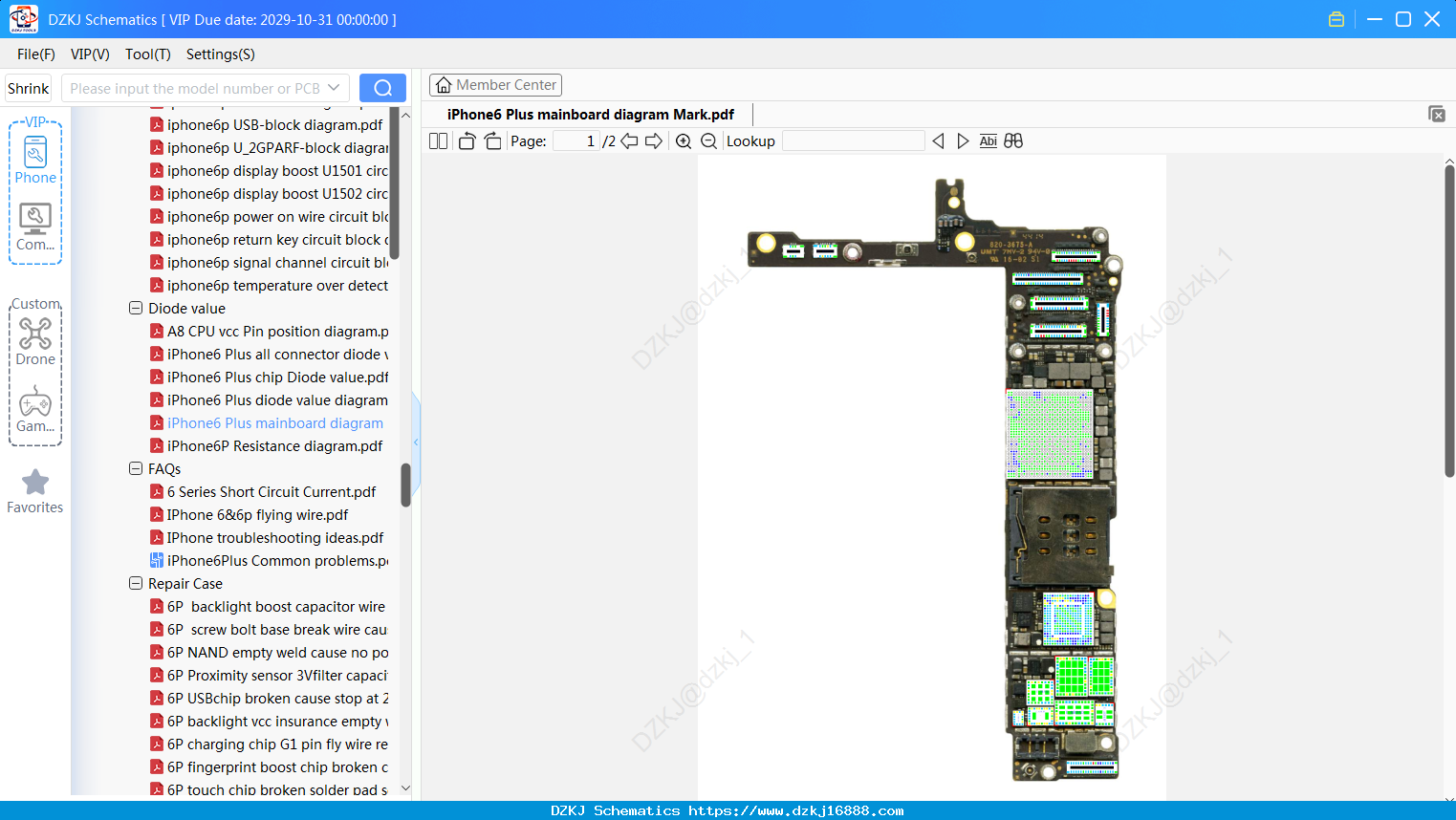This screenshot has height=820, width=1456.
Task: Rotate page counterclockwise icon
Action: 467,141
